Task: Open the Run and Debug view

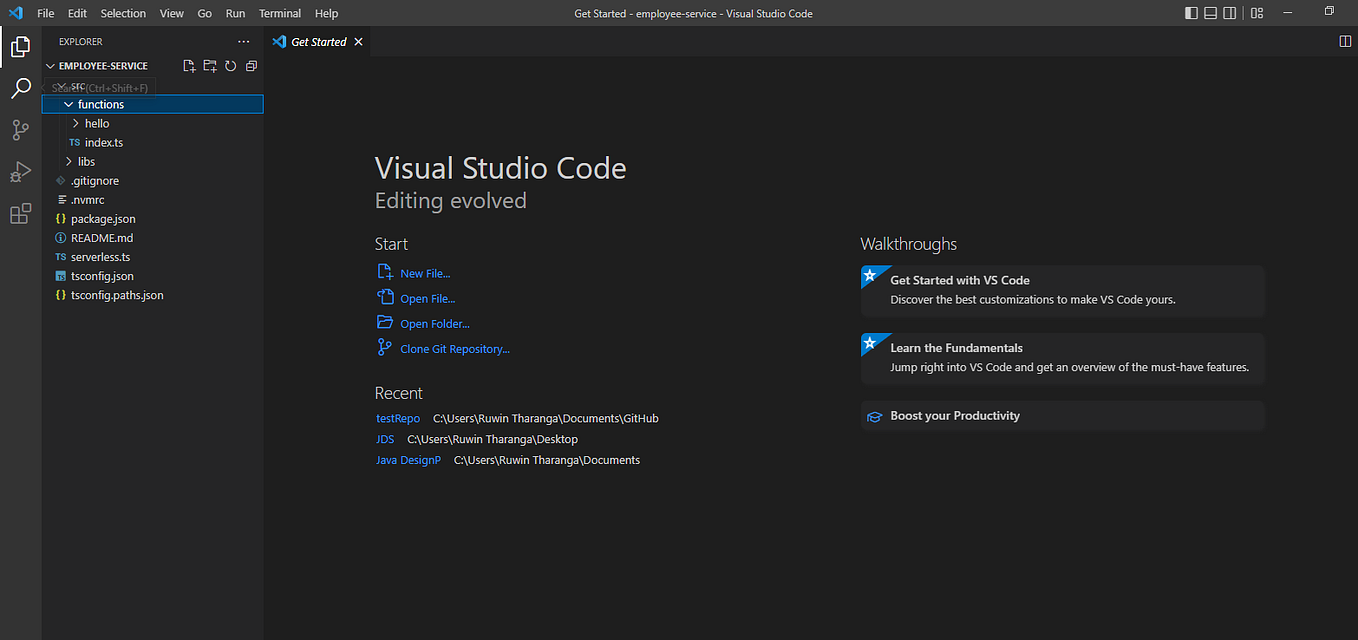Action: pos(20,172)
